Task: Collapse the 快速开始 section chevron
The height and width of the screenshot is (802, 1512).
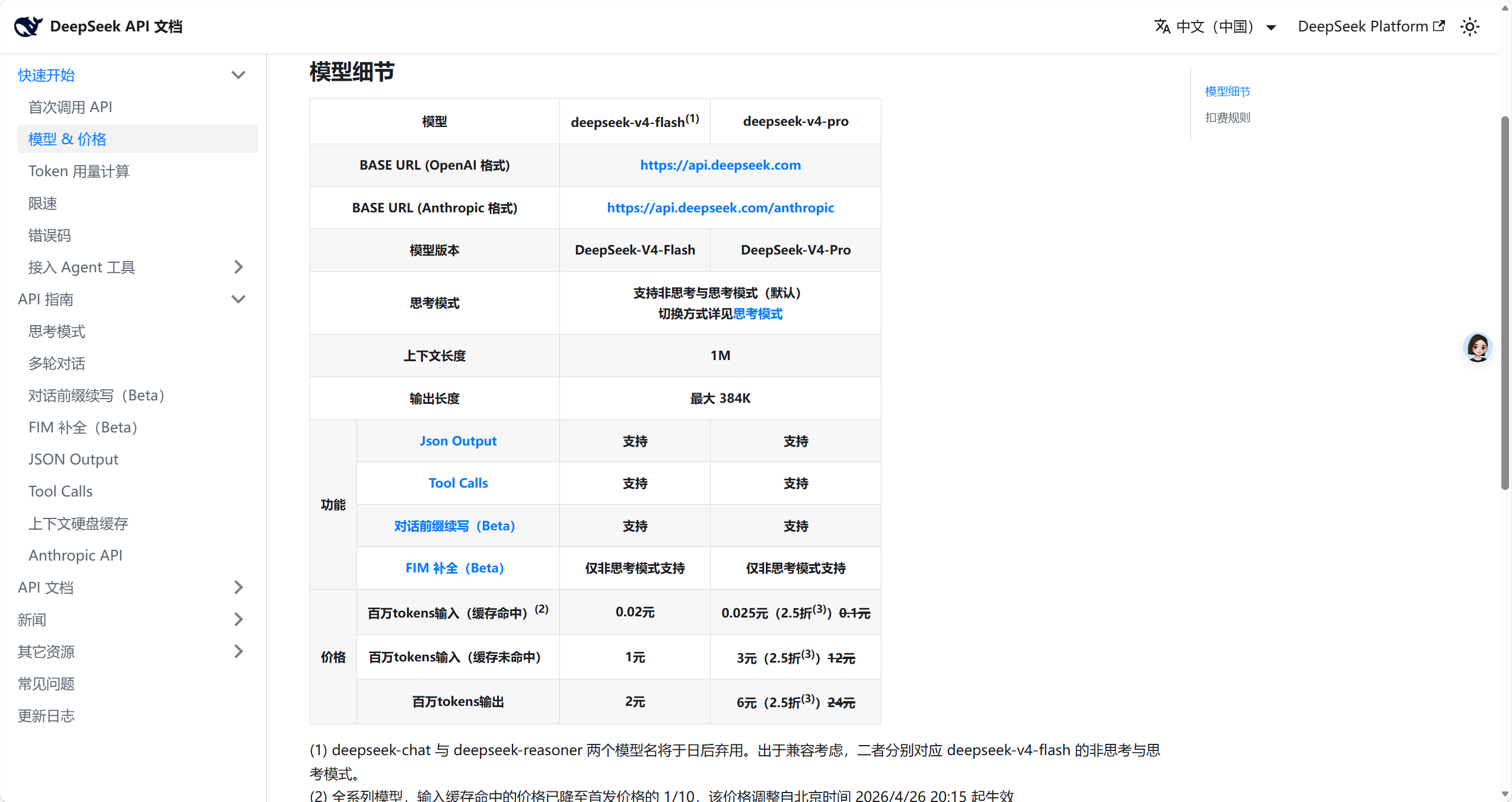Action: point(238,75)
